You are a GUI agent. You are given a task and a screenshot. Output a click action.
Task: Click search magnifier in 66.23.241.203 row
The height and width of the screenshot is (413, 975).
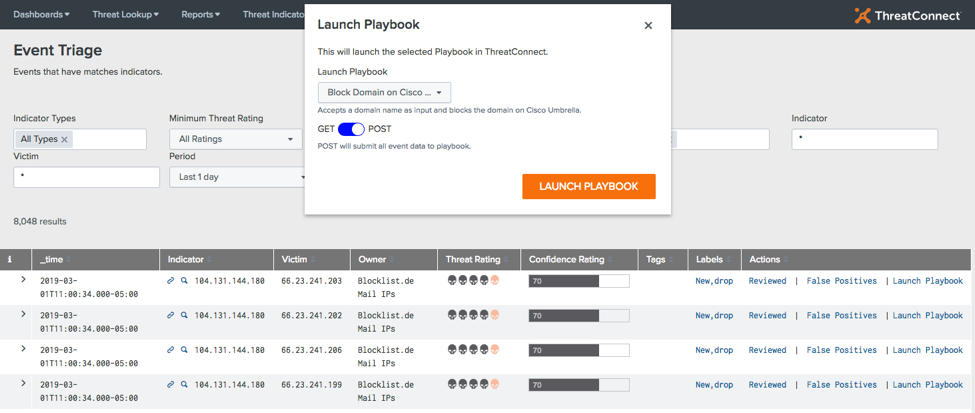(x=184, y=281)
